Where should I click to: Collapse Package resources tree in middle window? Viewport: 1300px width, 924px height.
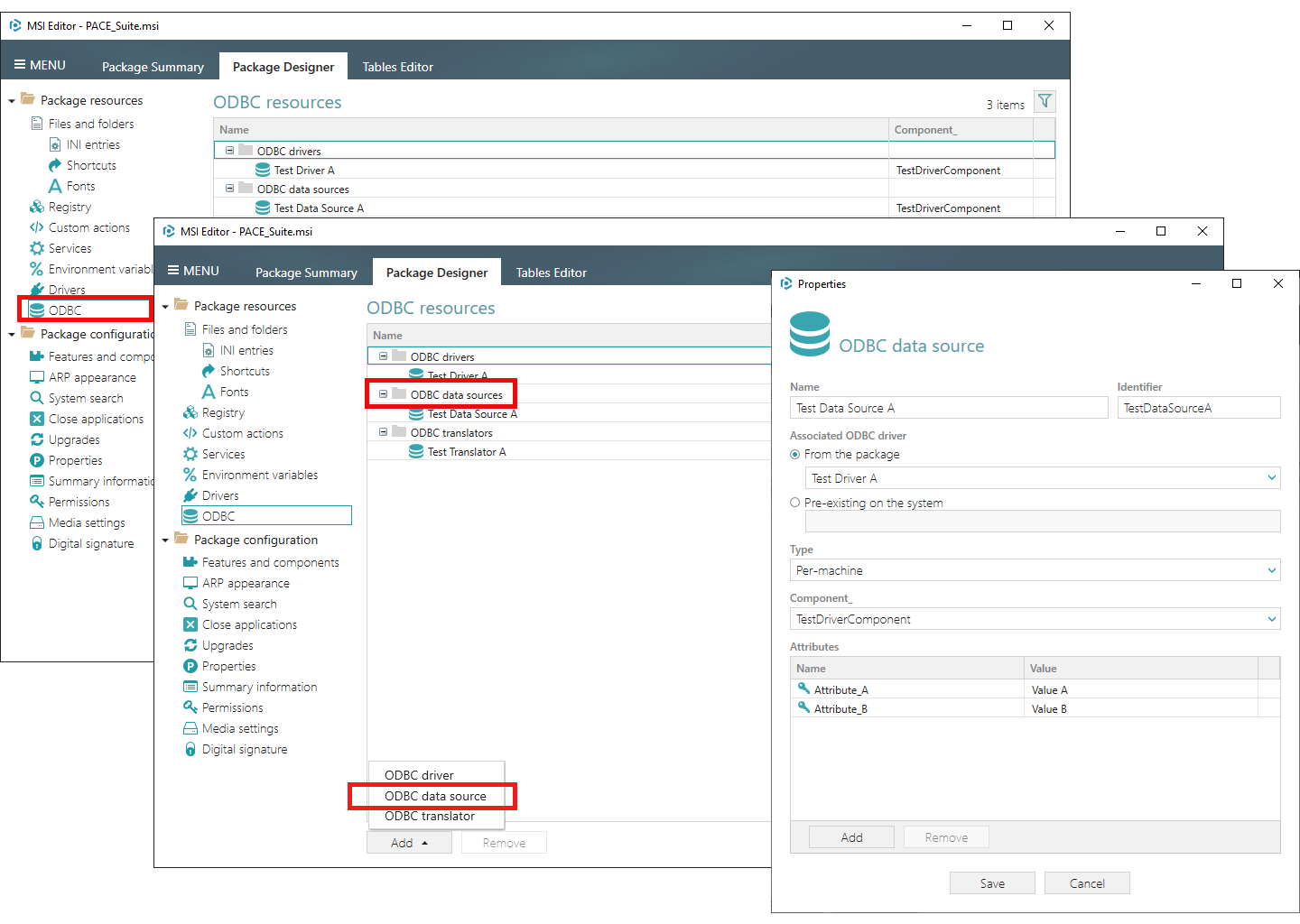point(165,307)
